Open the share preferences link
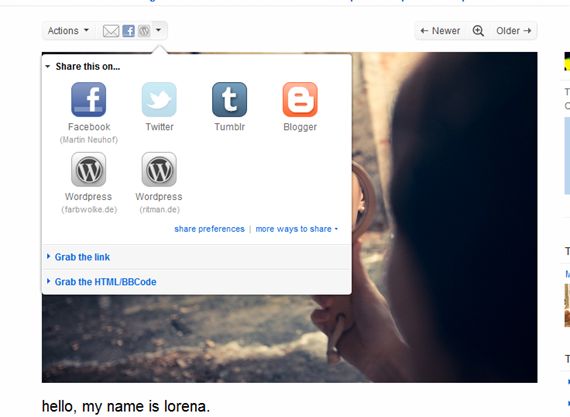 pos(209,229)
